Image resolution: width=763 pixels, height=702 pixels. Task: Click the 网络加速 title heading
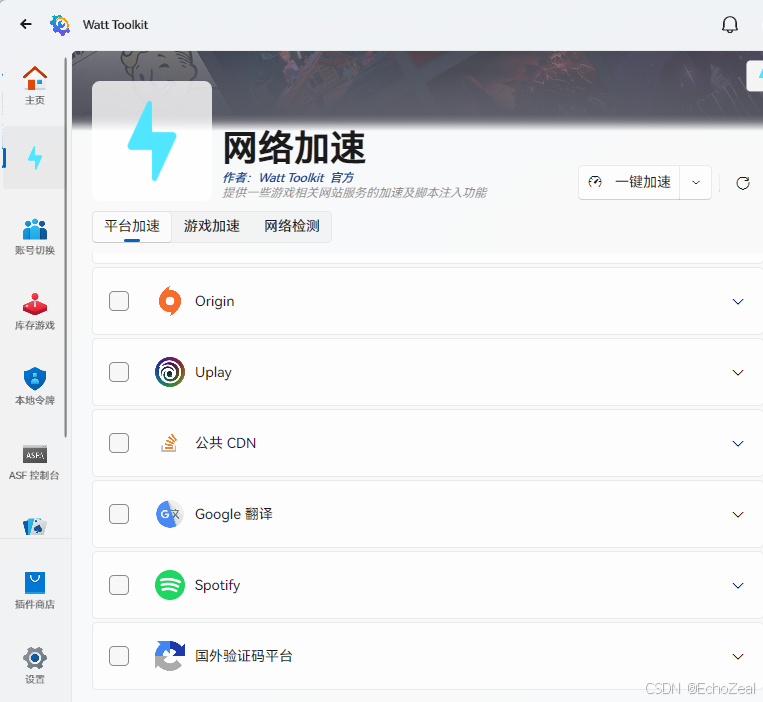click(294, 148)
